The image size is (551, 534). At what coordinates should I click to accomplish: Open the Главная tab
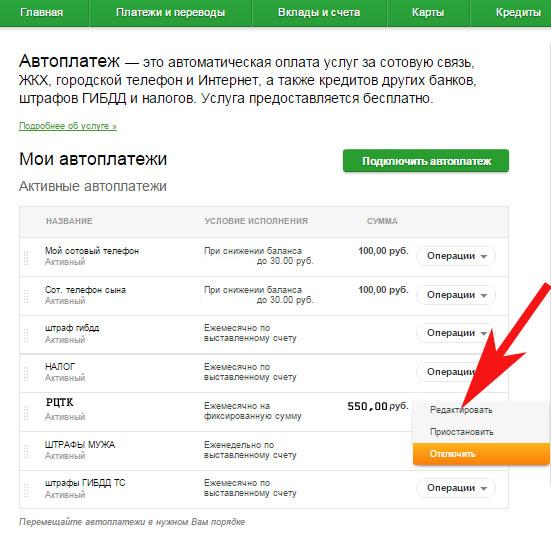click(x=41, y=13)
